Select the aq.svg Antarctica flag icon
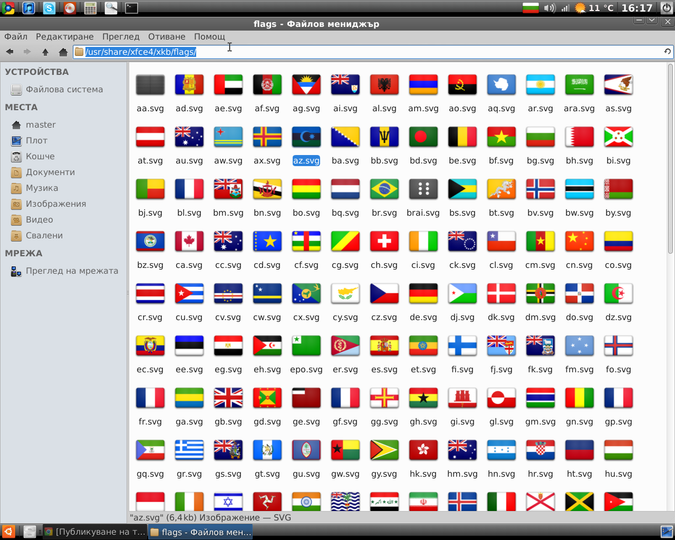Screen dimensions: 675x540 point(501,85)
